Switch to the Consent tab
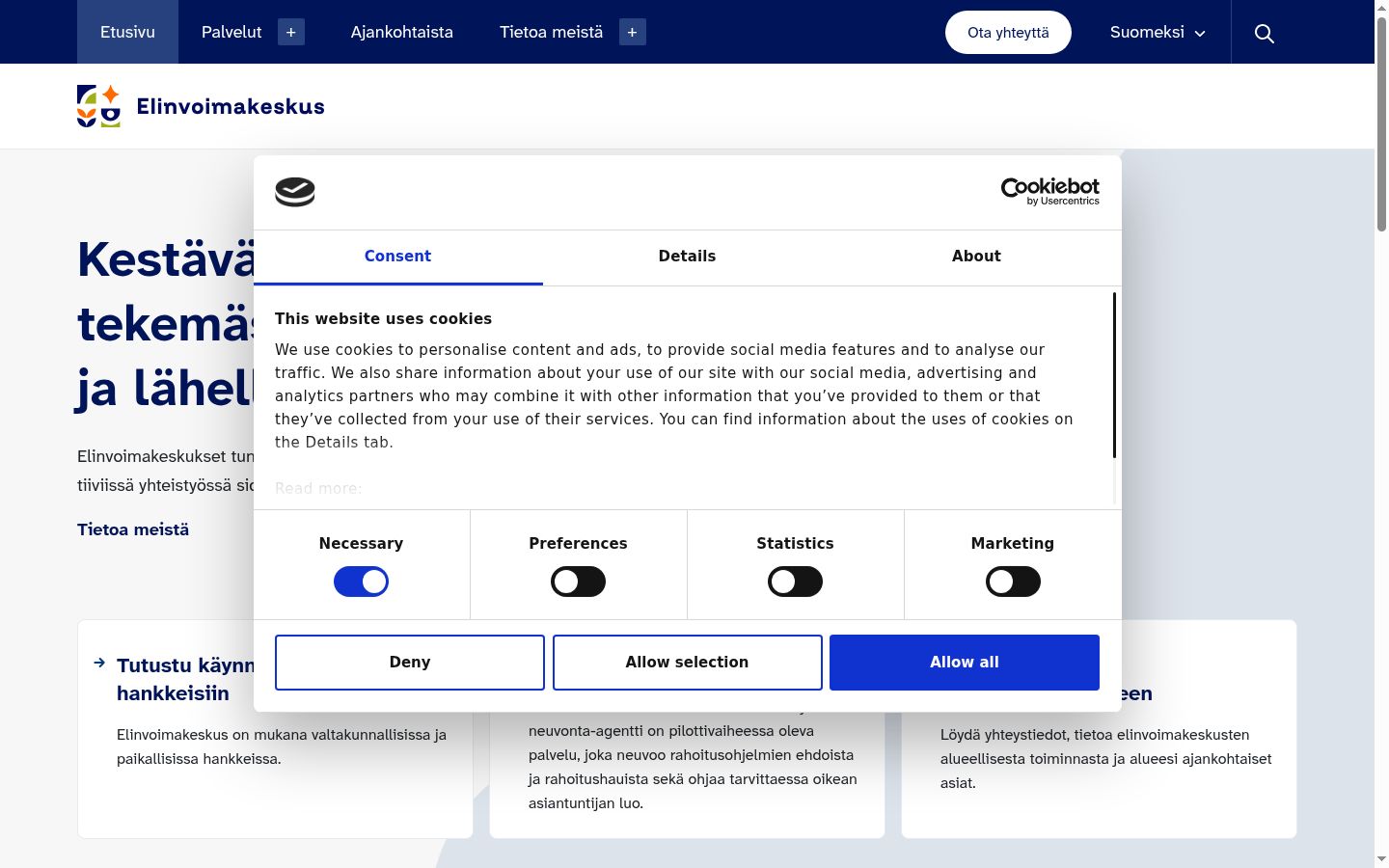The height and width of the screenshot is (868, 1389). coord(397,257)
